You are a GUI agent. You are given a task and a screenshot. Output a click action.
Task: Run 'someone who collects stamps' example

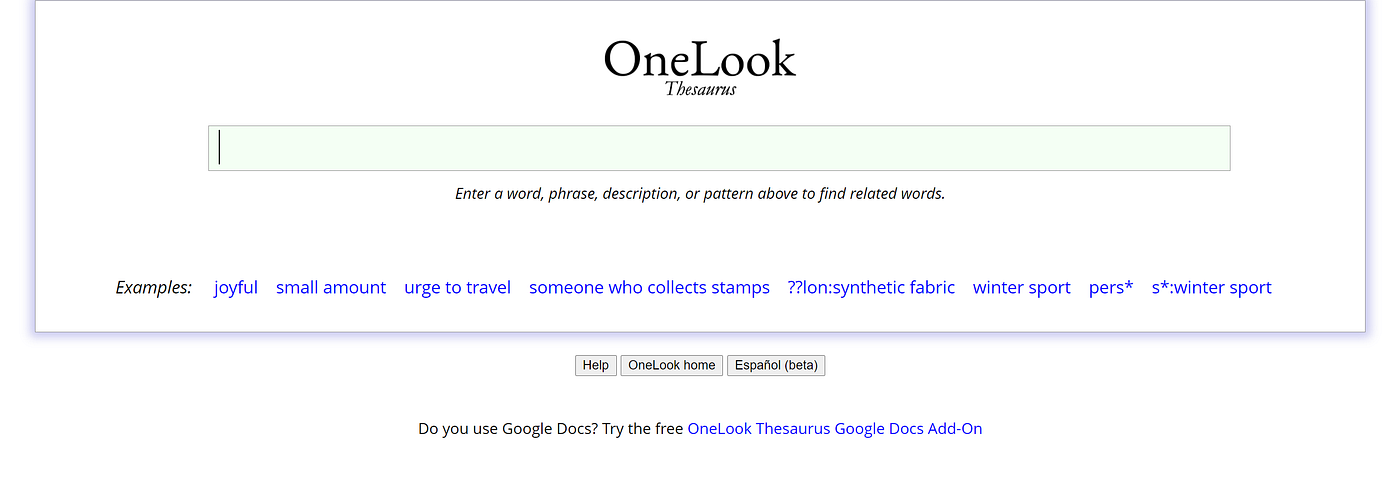click(x=649, y=287)
